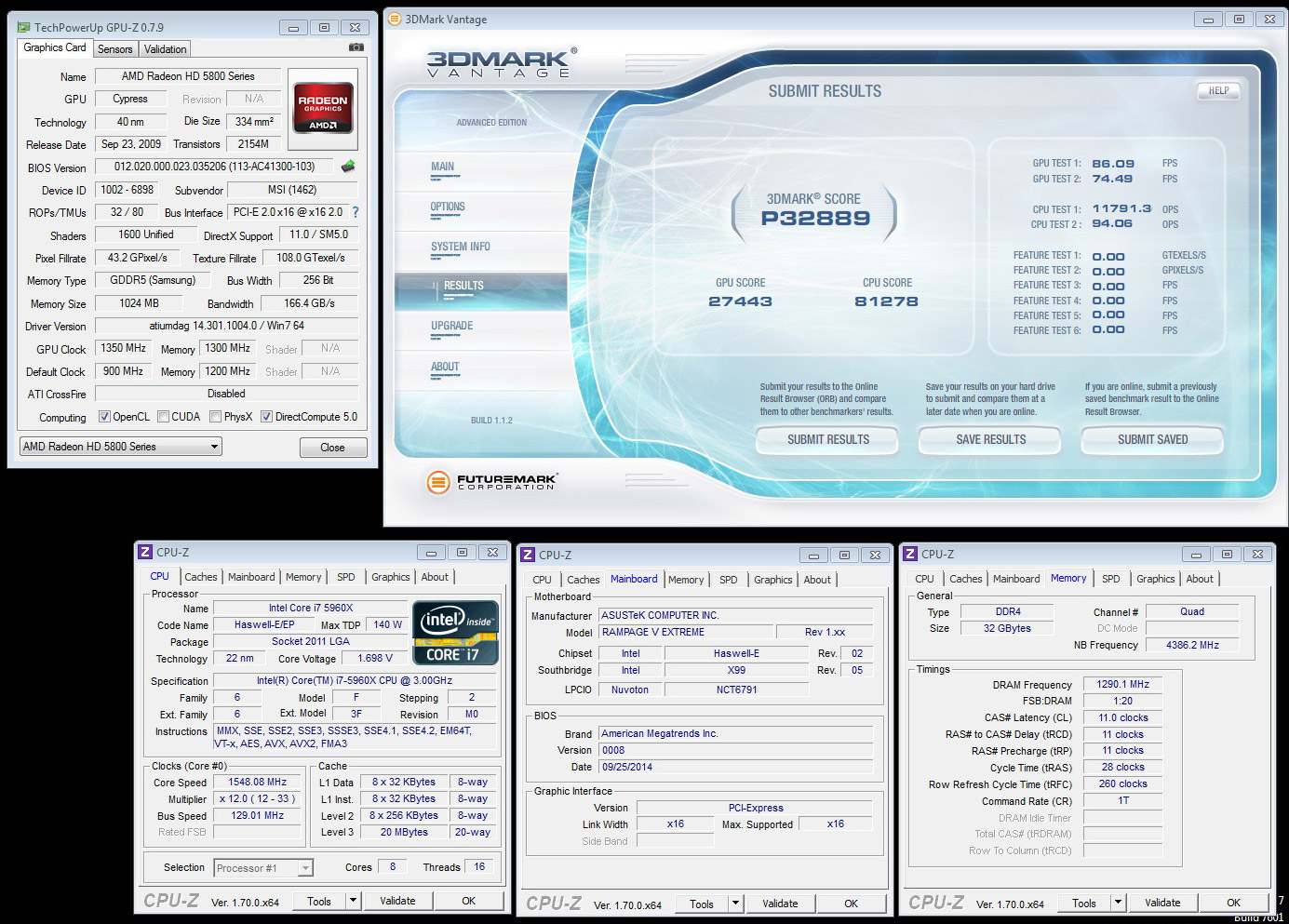Select the Graphics Card tab in GPU-Z
This screenshot has height=924, width=1289.
pyautogui.click(x=55, y=47)
